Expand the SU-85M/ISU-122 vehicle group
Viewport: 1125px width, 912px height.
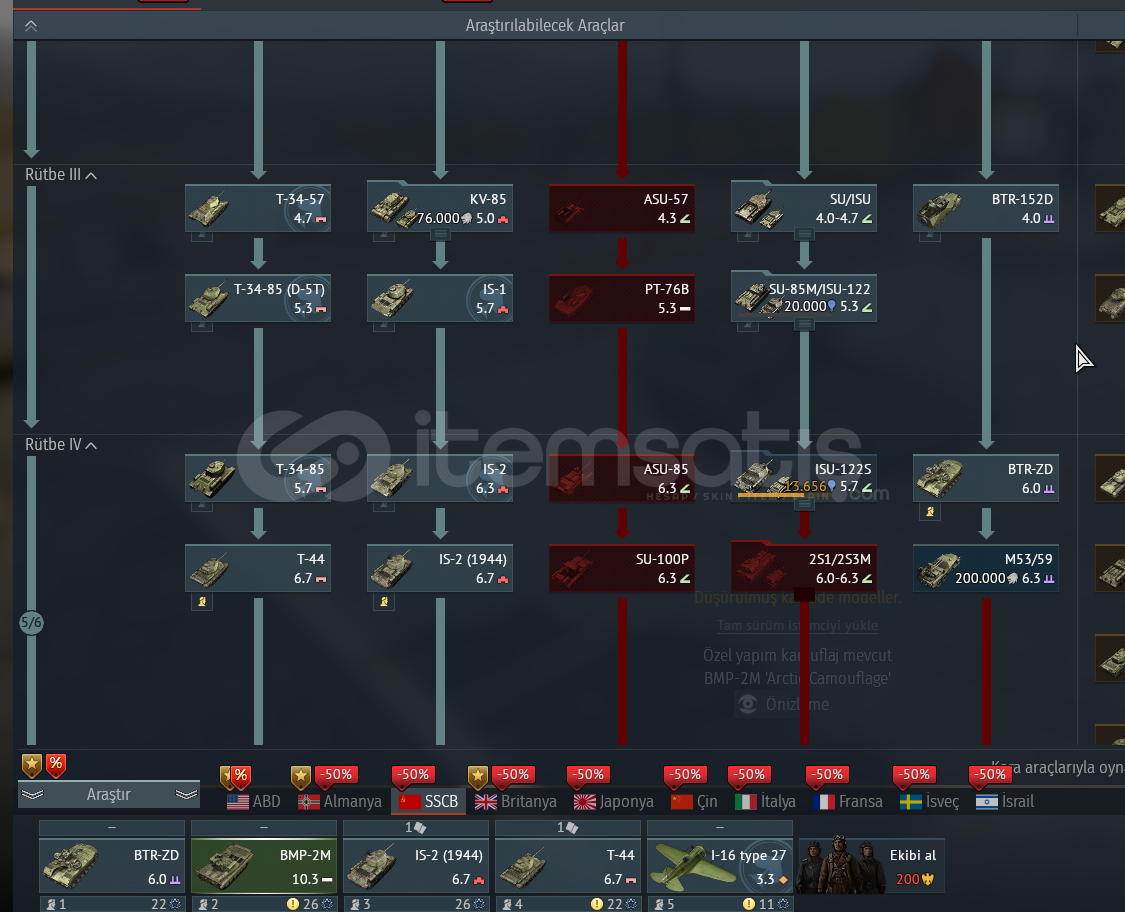coord(805,324)
